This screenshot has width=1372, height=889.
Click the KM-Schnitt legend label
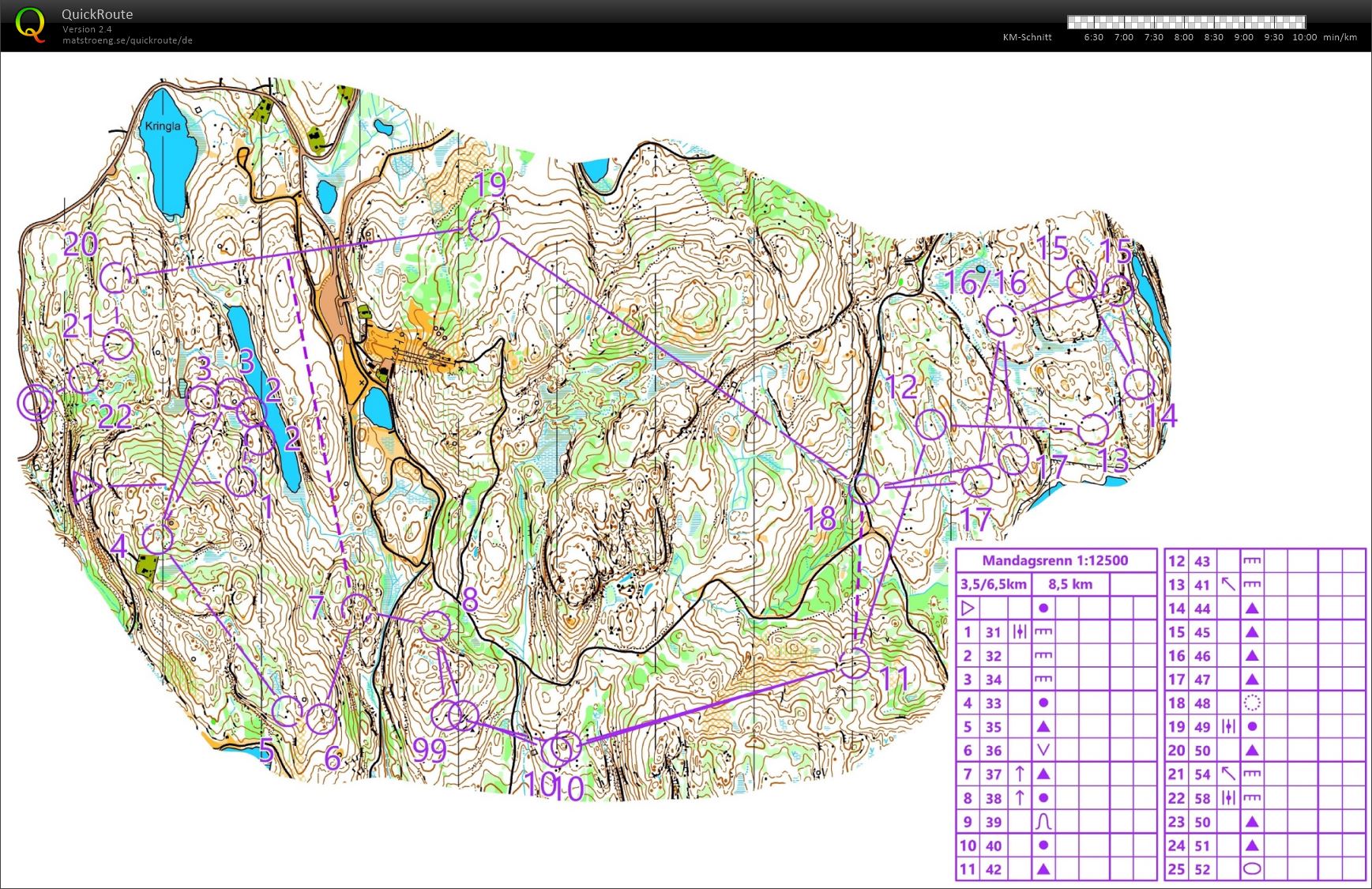point(1027,37)
